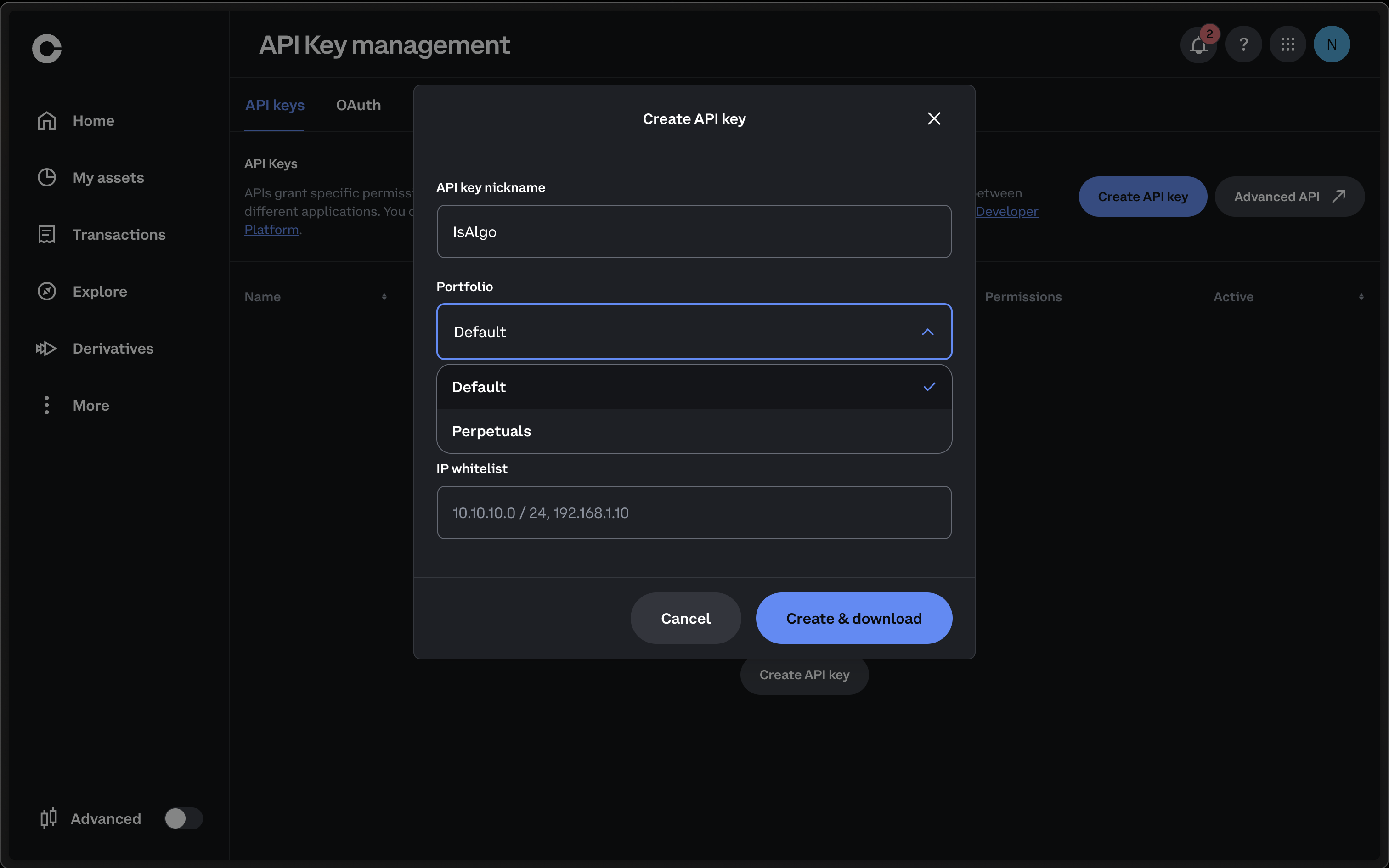Open Transactions in sidebar
This screenshot has height=868, width=1389.
(x=119, y=234)
